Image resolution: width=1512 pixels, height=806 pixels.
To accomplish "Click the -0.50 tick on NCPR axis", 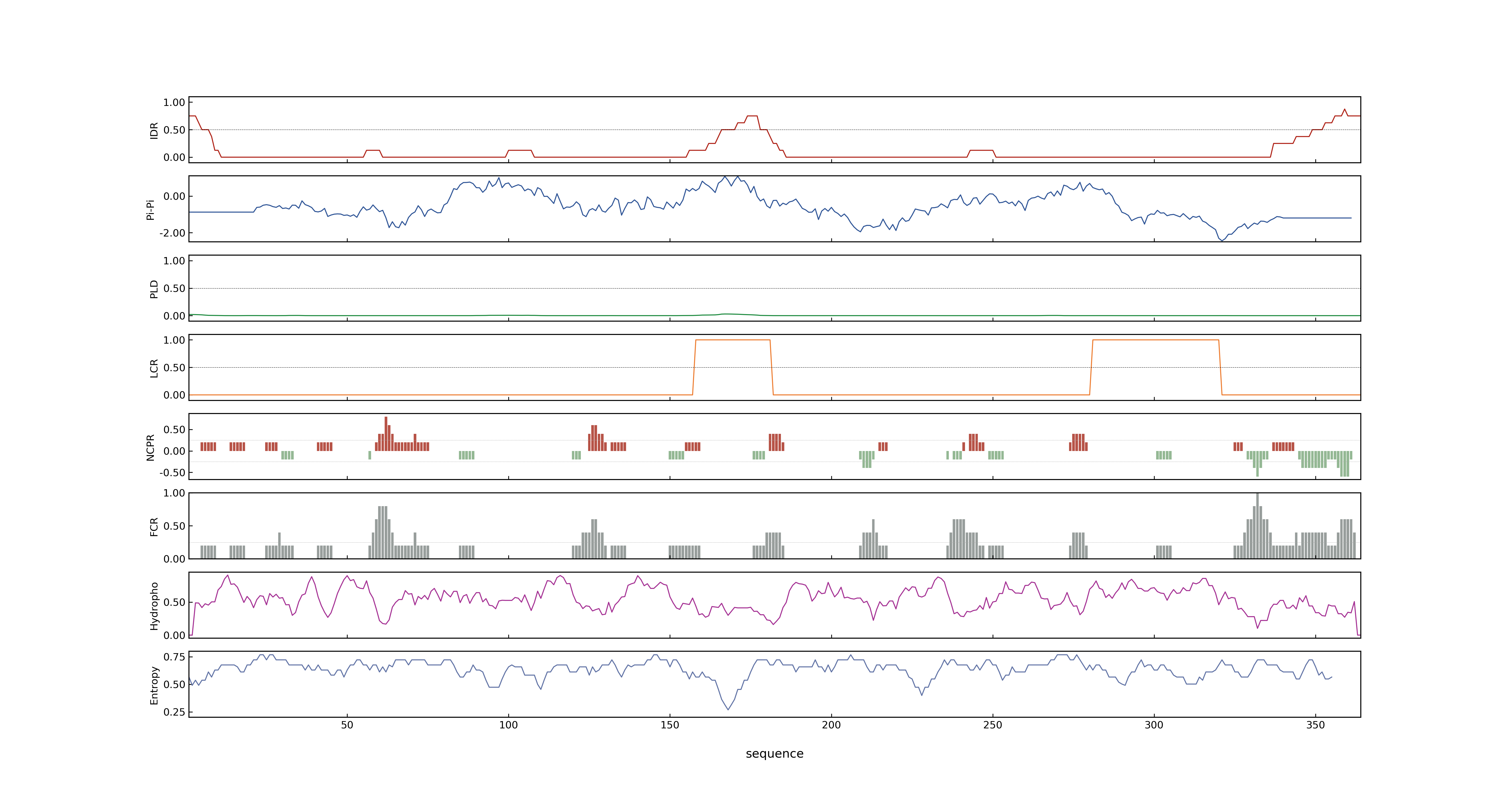I will pyautogui.click(x=172, y=472).
